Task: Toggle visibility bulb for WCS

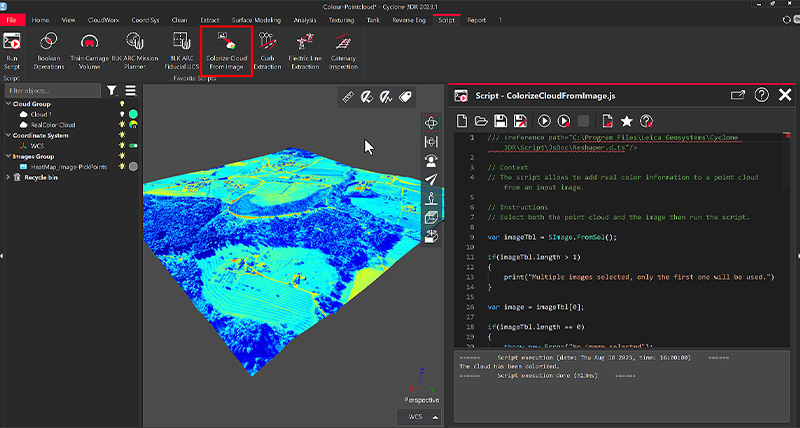Action: (122, 146)
